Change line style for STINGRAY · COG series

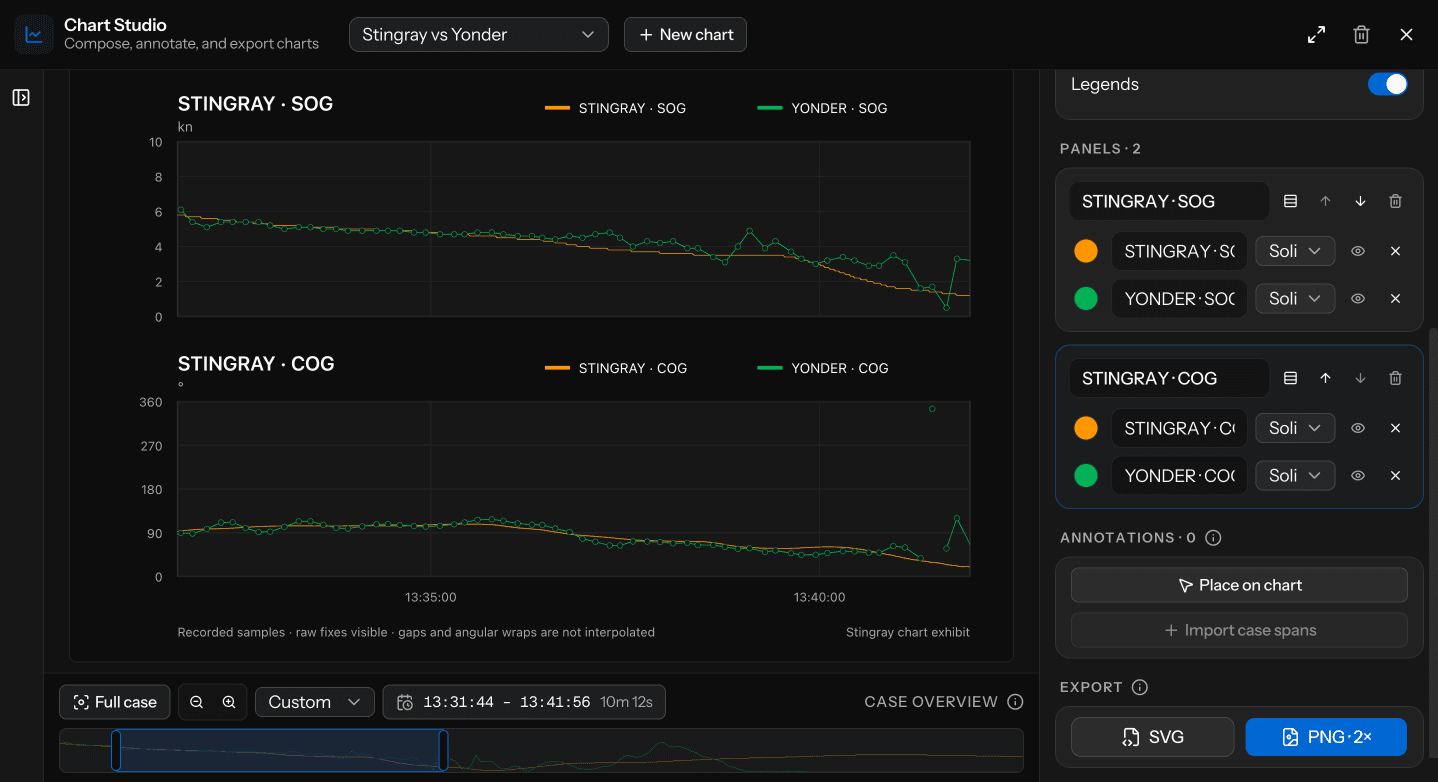(1296, 428)
